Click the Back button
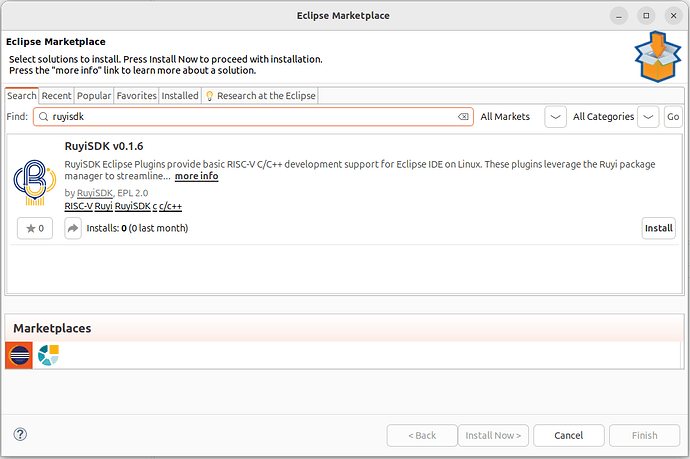Image resolution: width=690 pixels, height=459 pixels. [x=422, y=436]
